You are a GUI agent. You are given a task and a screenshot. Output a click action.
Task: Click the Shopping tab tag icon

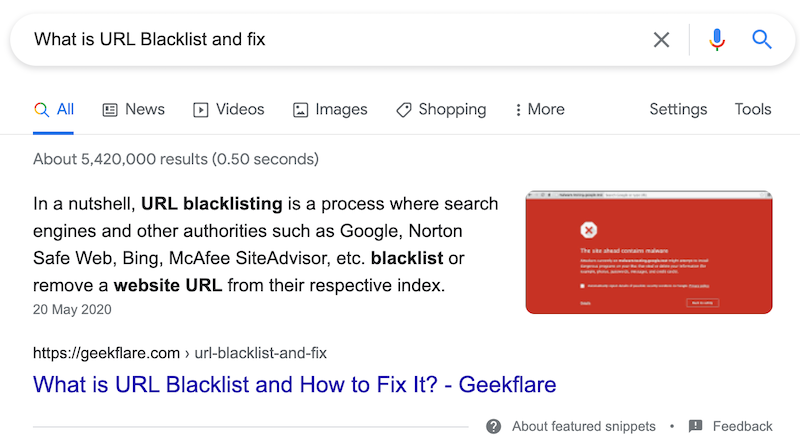coord(403,110)
